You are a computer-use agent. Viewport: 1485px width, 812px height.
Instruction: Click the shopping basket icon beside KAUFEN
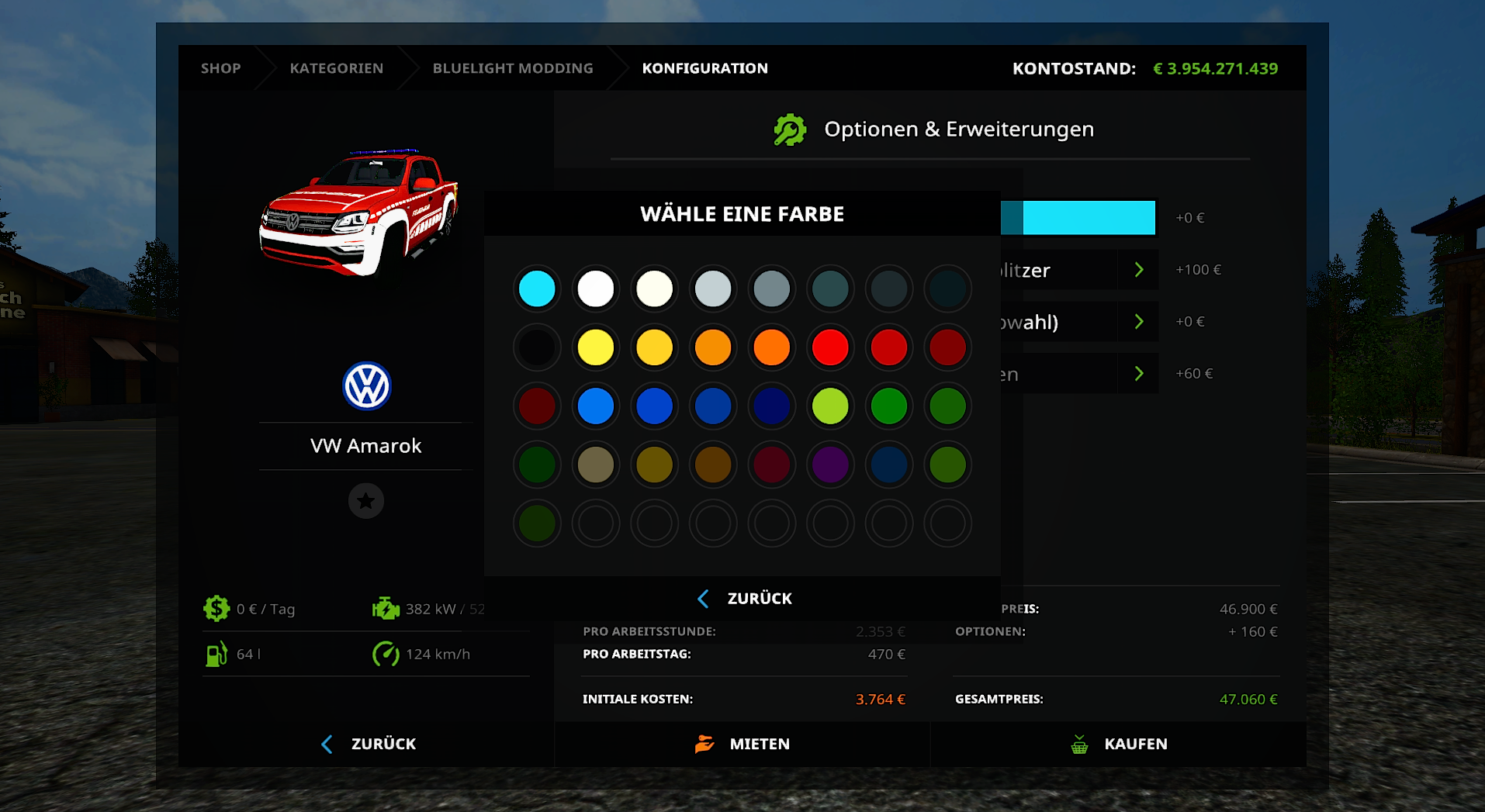tap(1079, 745)
